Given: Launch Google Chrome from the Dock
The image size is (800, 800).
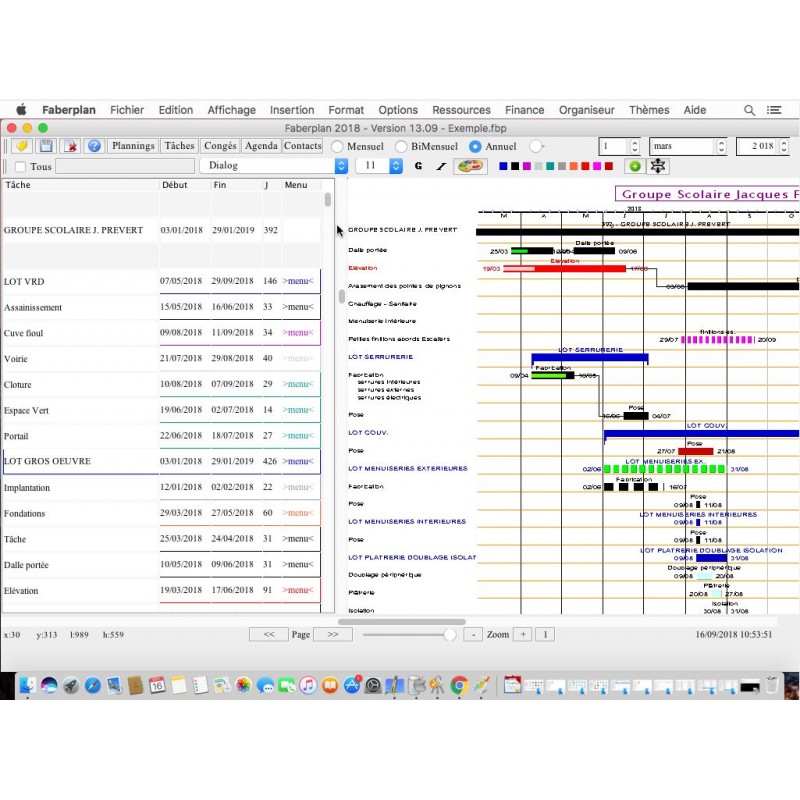Looking at the screenshot, I should [x=459, y=685].
